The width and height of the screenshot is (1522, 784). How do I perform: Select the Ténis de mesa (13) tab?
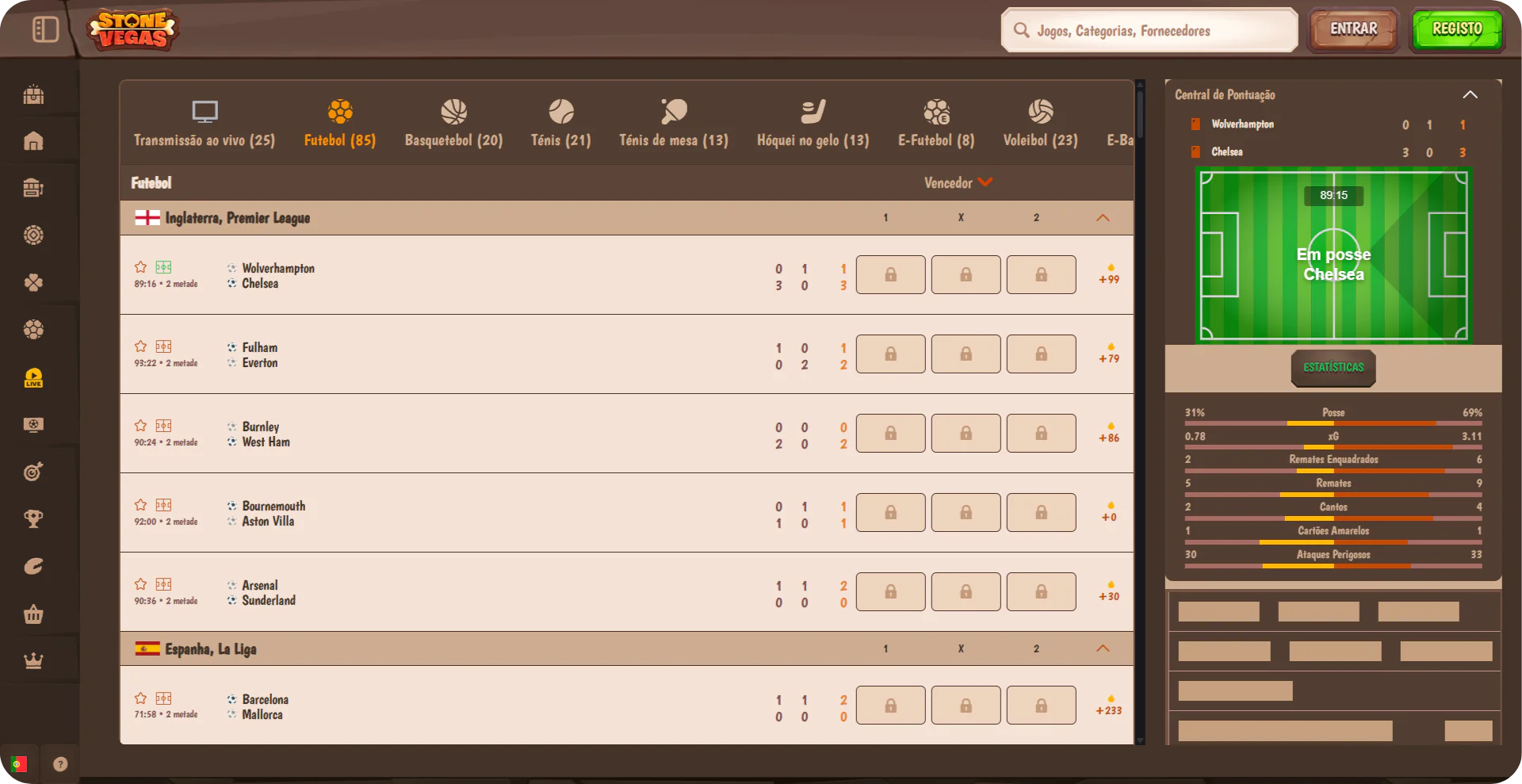click(x=674, y=124)
